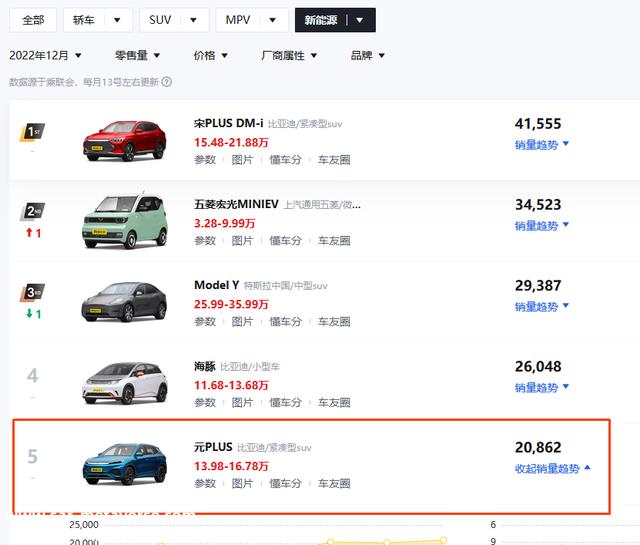
Task: Click 图片 under 宋PLUS DM-i
Action: coord(242,160)
